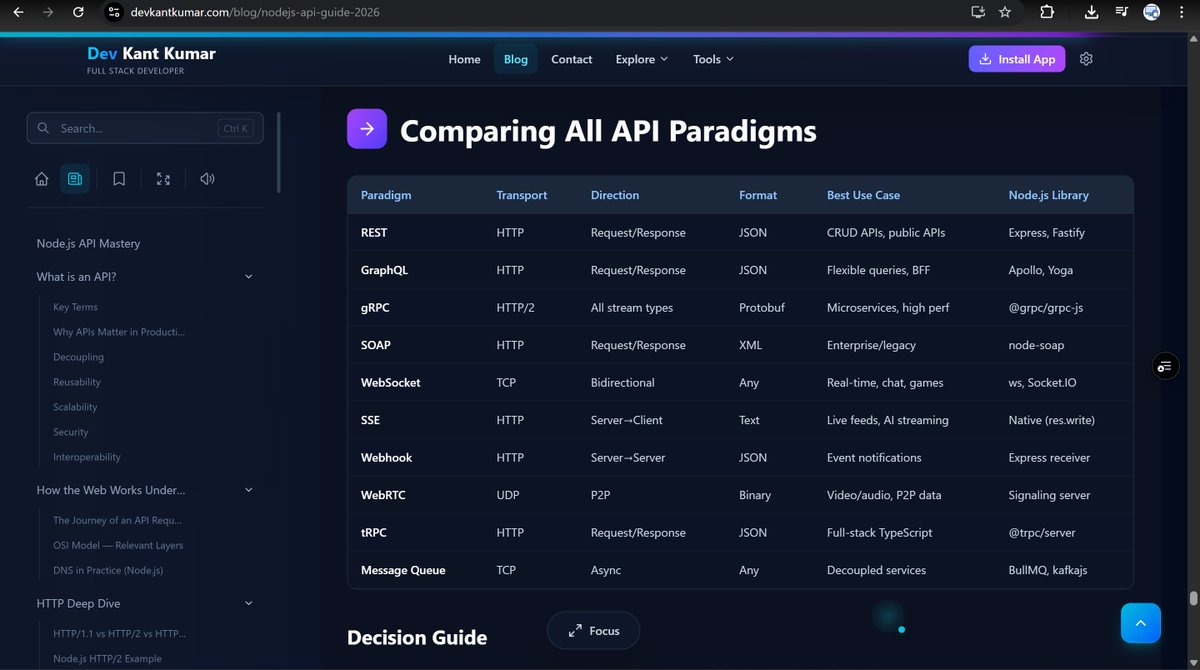Open Node.js API Mastery sidebar link
1200x670 pixels.
[x=88, y=243]
